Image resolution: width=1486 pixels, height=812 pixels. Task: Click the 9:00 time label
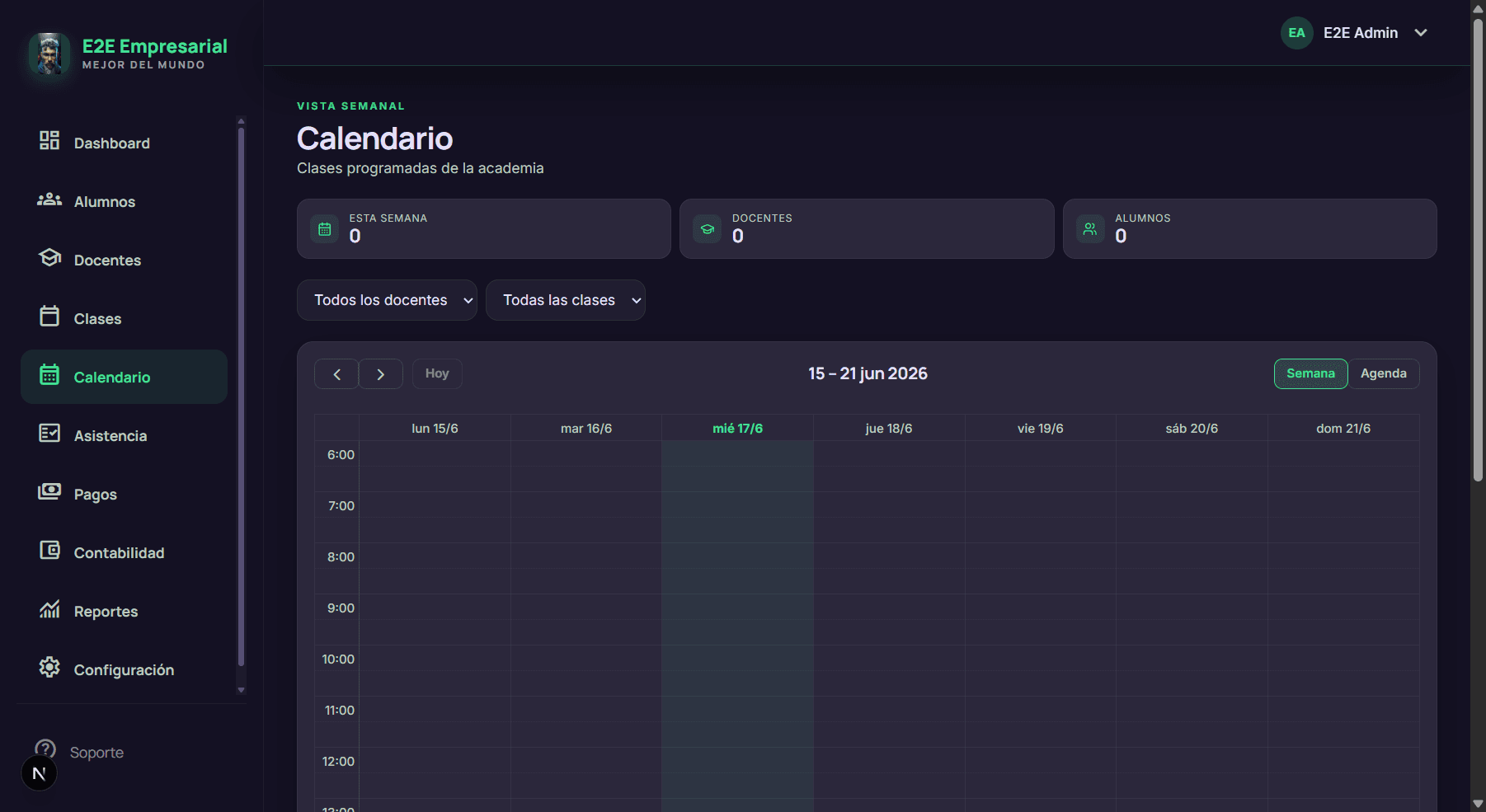[x=341, y=608]
